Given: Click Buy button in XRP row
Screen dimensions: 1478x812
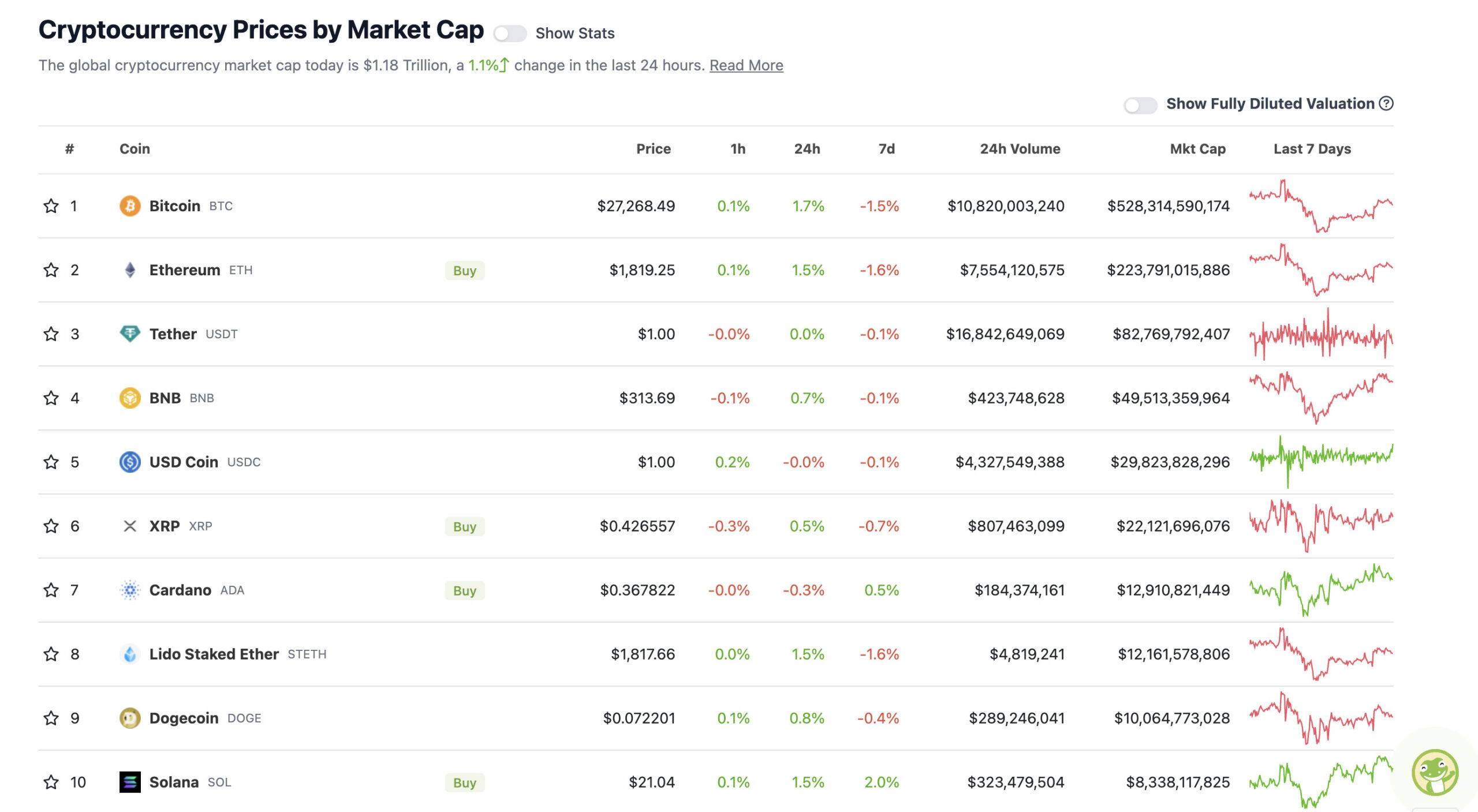Looking at the screenshot, I should [465, 527].
